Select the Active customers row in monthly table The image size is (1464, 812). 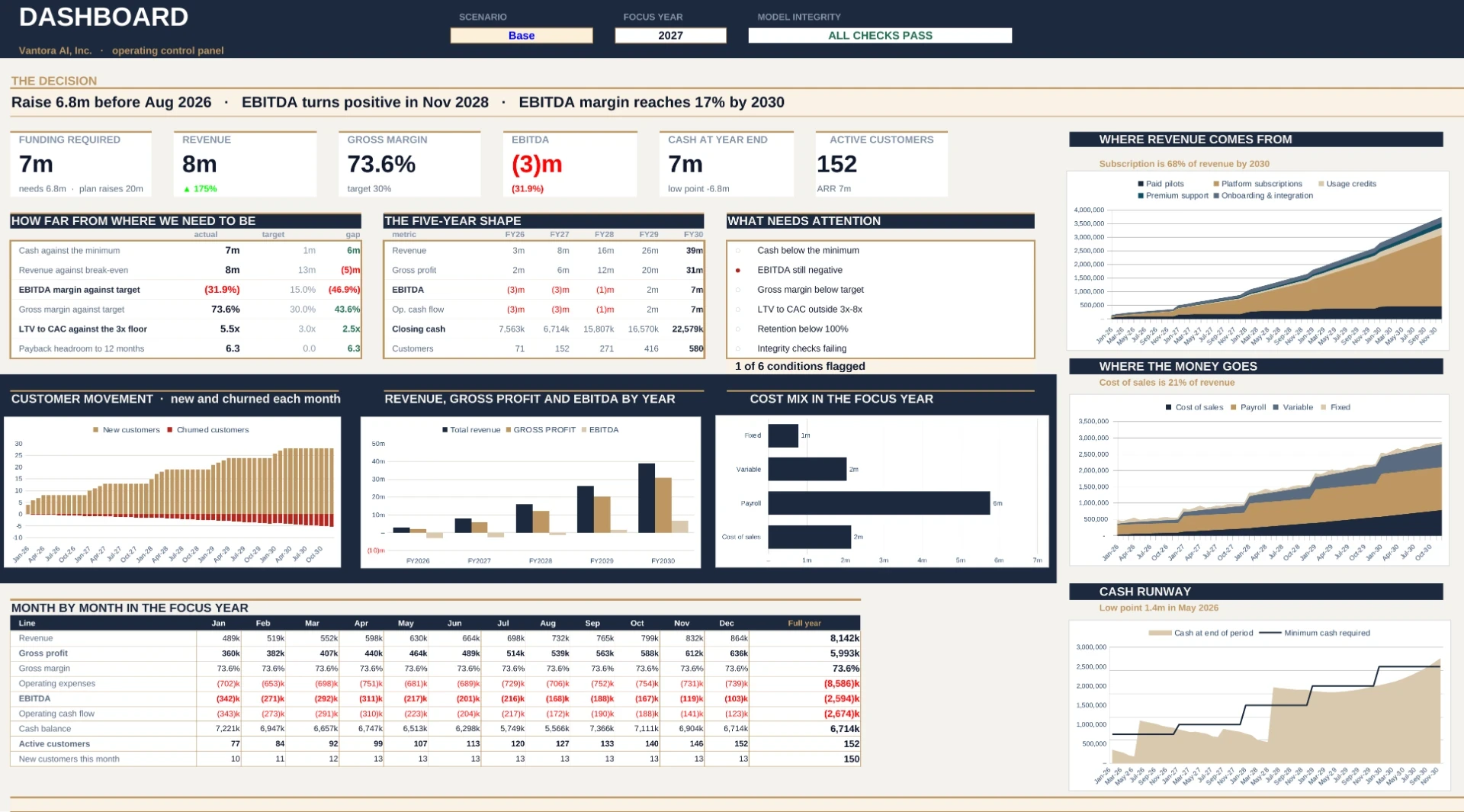(435, 744)
